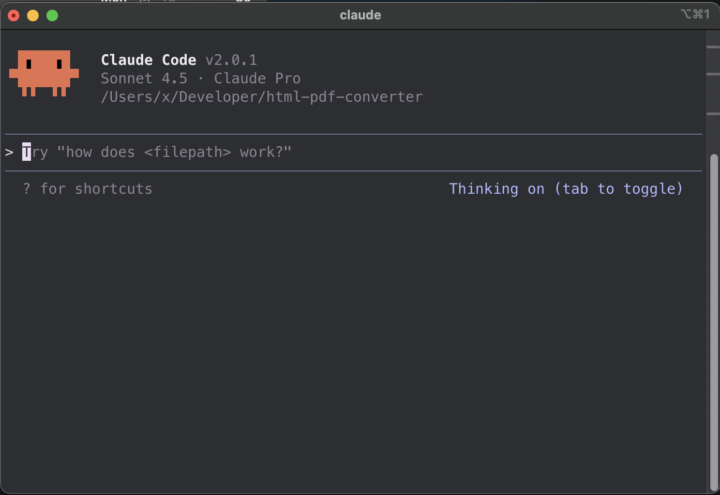
Task: Click the highlighted block cursor in prompt
Action: [27, 152]
